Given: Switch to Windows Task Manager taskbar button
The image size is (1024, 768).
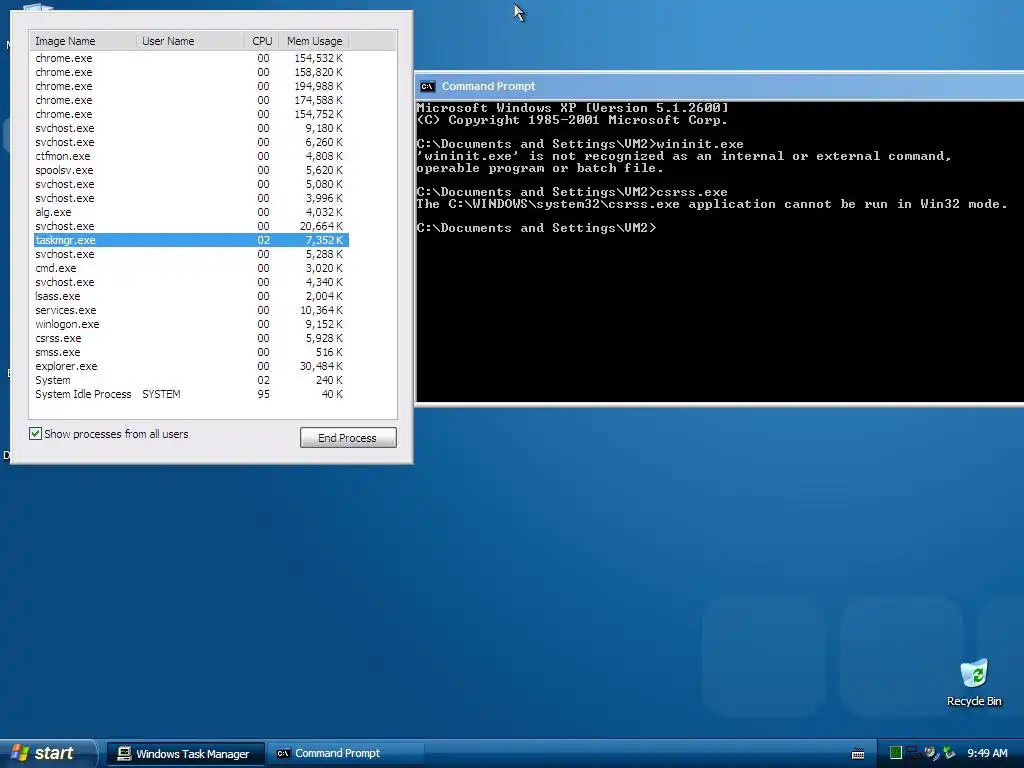Looking at the screenshot, I should tap(185, 754).
